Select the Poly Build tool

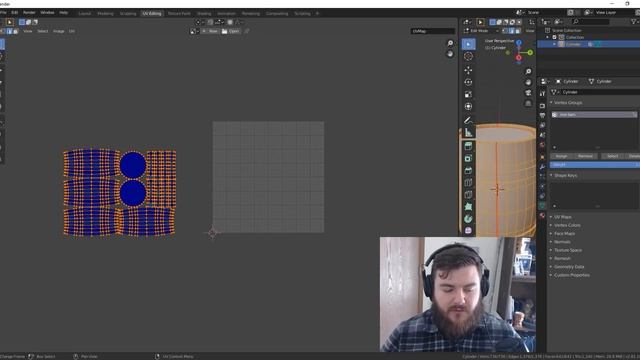click(468, 207)
